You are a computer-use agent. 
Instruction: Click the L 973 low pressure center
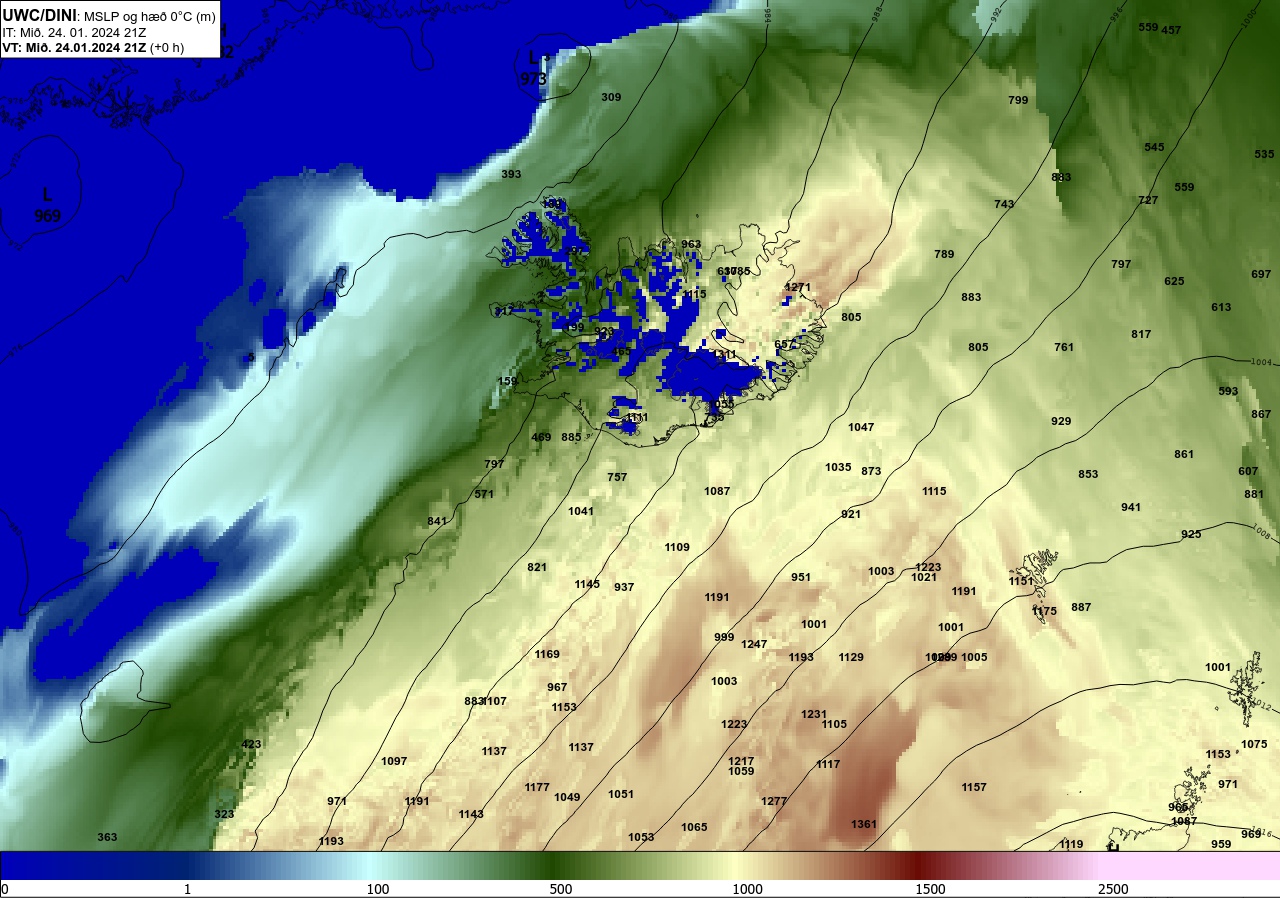tap(535, 67)
